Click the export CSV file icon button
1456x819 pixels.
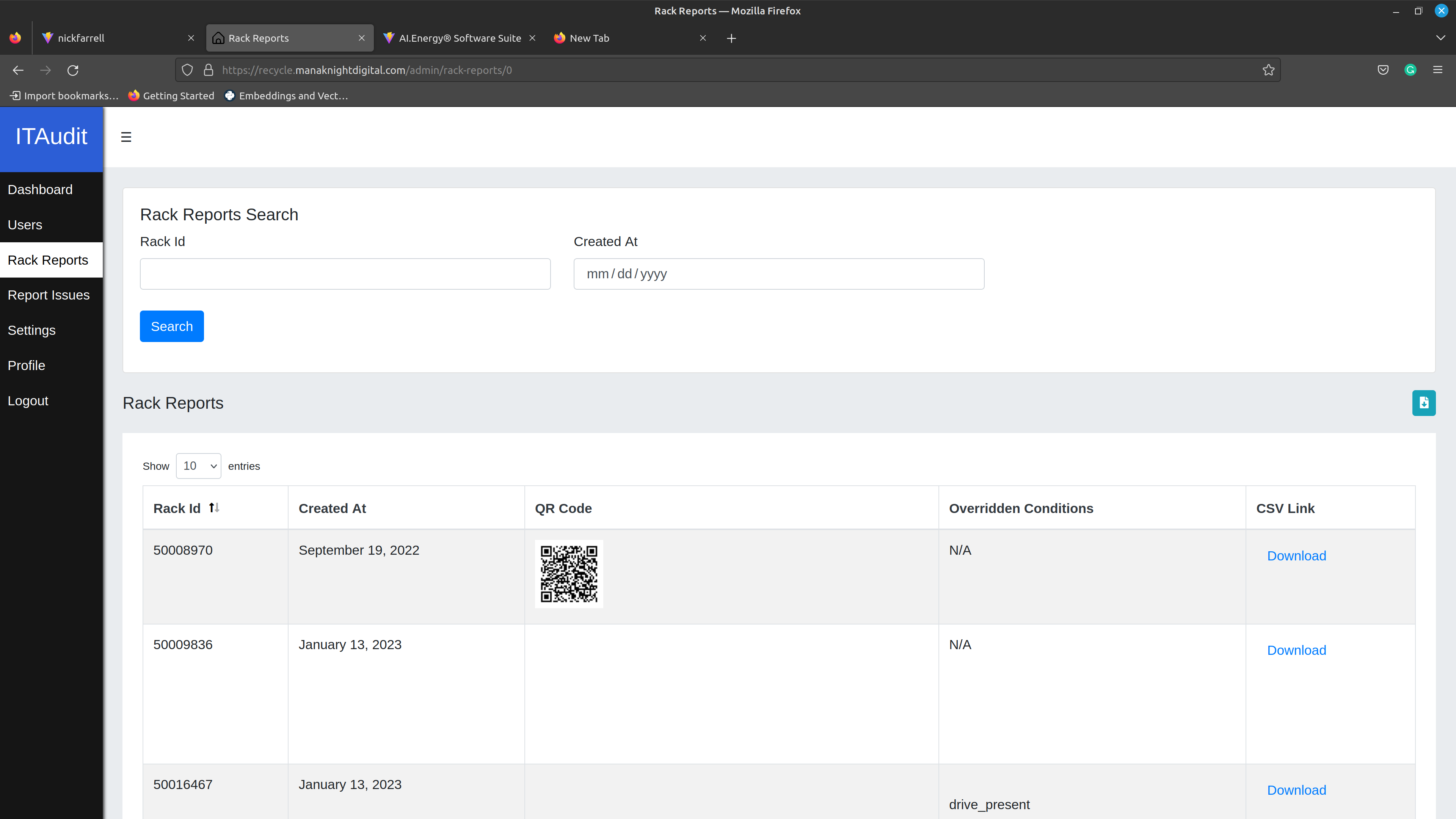pos(1423,403)
